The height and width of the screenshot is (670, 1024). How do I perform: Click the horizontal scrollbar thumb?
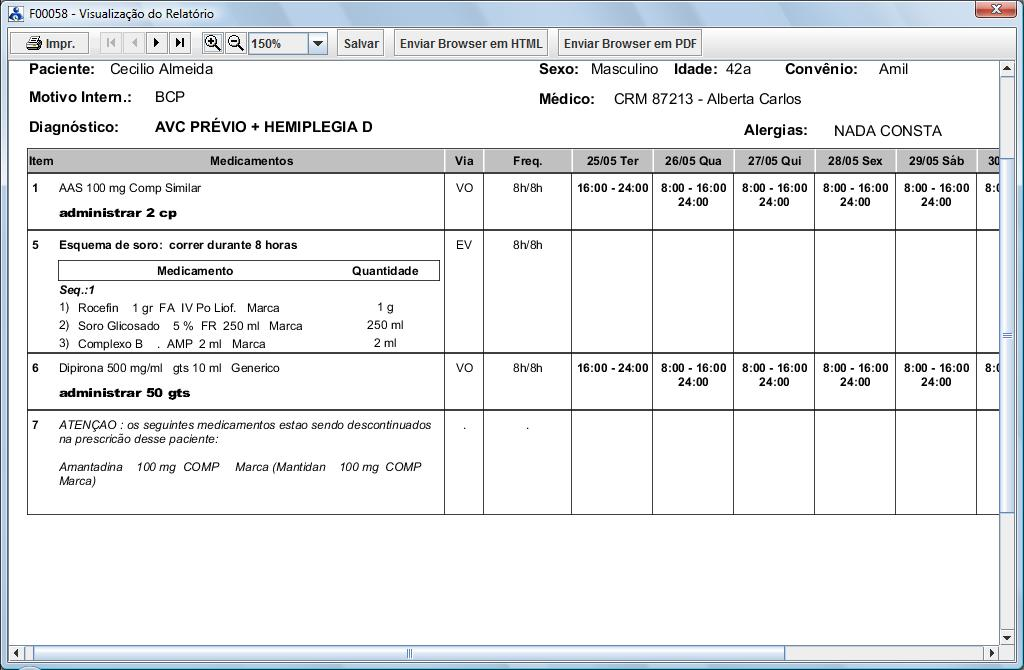coord(410,653)
